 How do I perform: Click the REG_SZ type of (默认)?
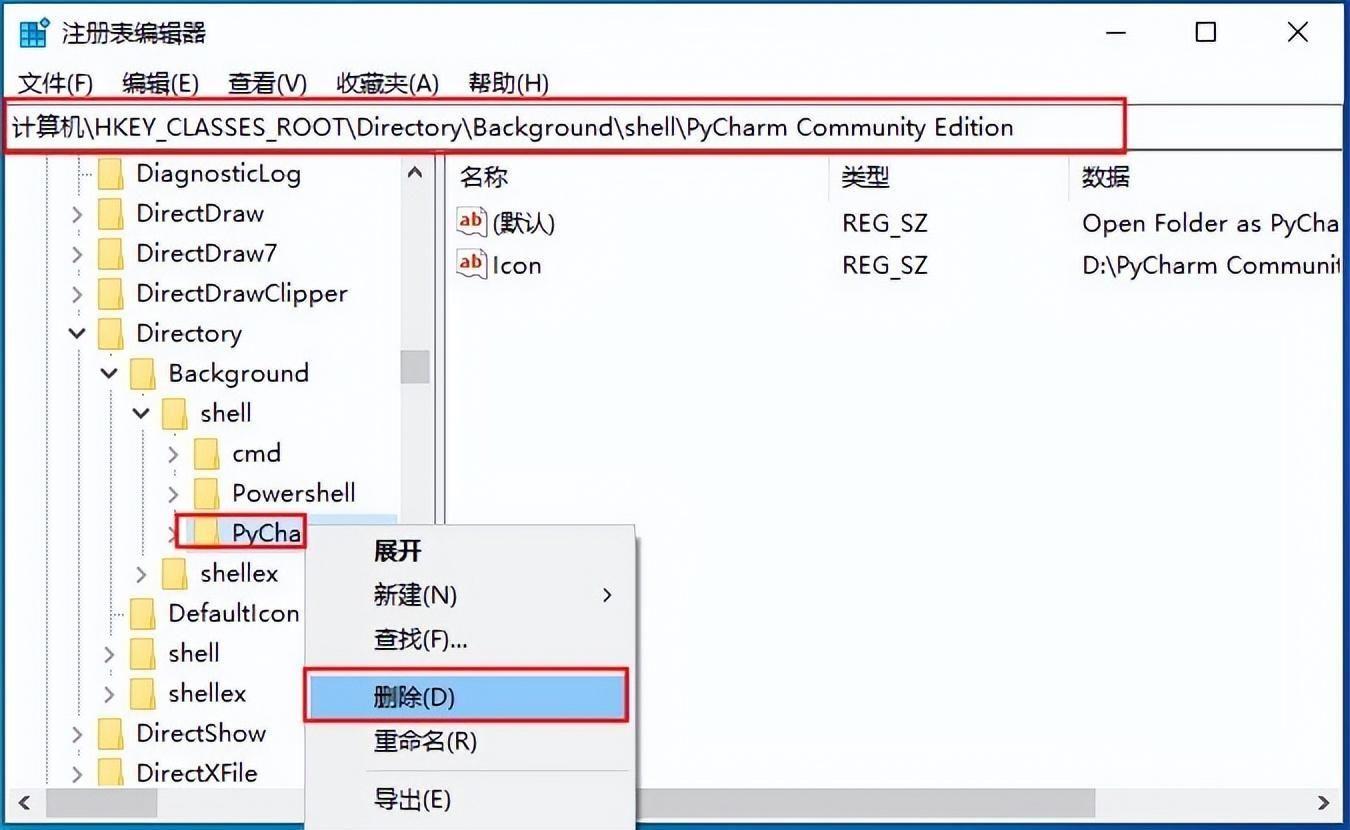pos(884,223)
